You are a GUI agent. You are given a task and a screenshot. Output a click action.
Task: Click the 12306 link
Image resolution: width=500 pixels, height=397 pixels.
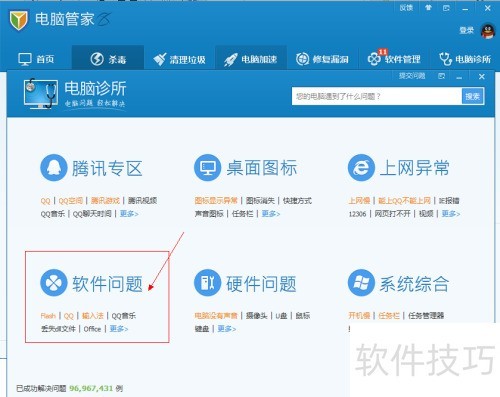pyautogui.click(x=357, y=214)
